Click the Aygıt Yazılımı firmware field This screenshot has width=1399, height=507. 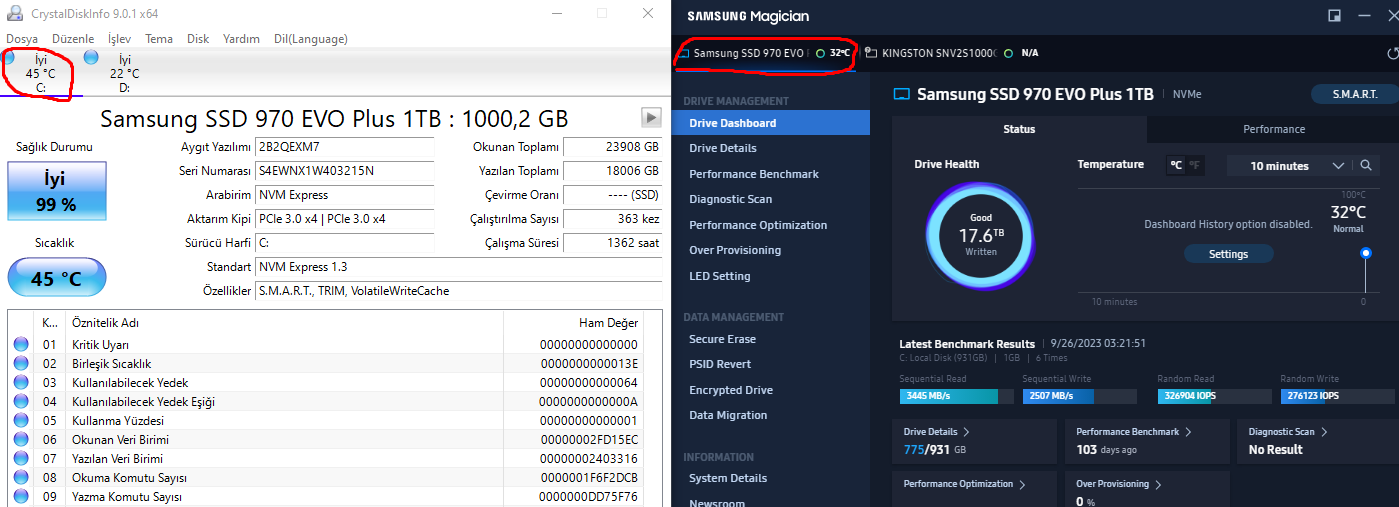click(345, 147)
